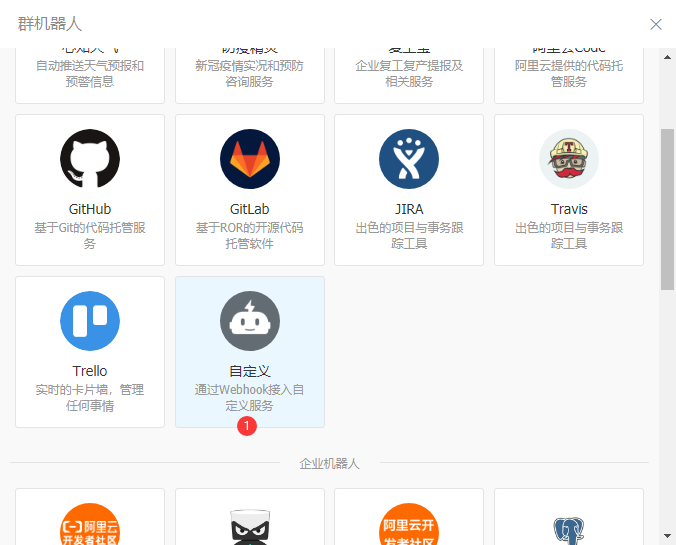The height and width of the screenshot is (545, 676).
Task: Click Travis description 出色的项目与事务跟踪工具
Action: click(x=569, y=235)
